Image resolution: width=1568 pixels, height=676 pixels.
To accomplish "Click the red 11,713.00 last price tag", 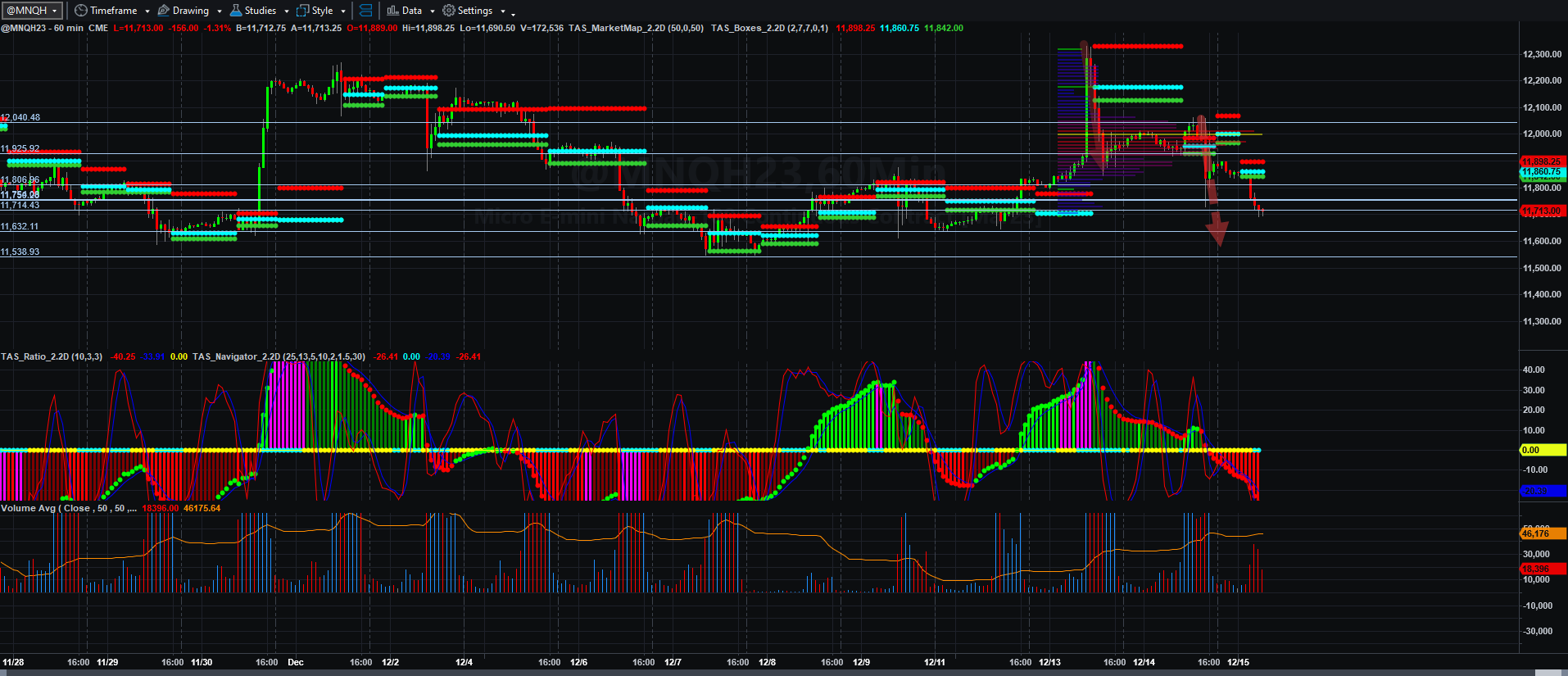I will 1541,211.
